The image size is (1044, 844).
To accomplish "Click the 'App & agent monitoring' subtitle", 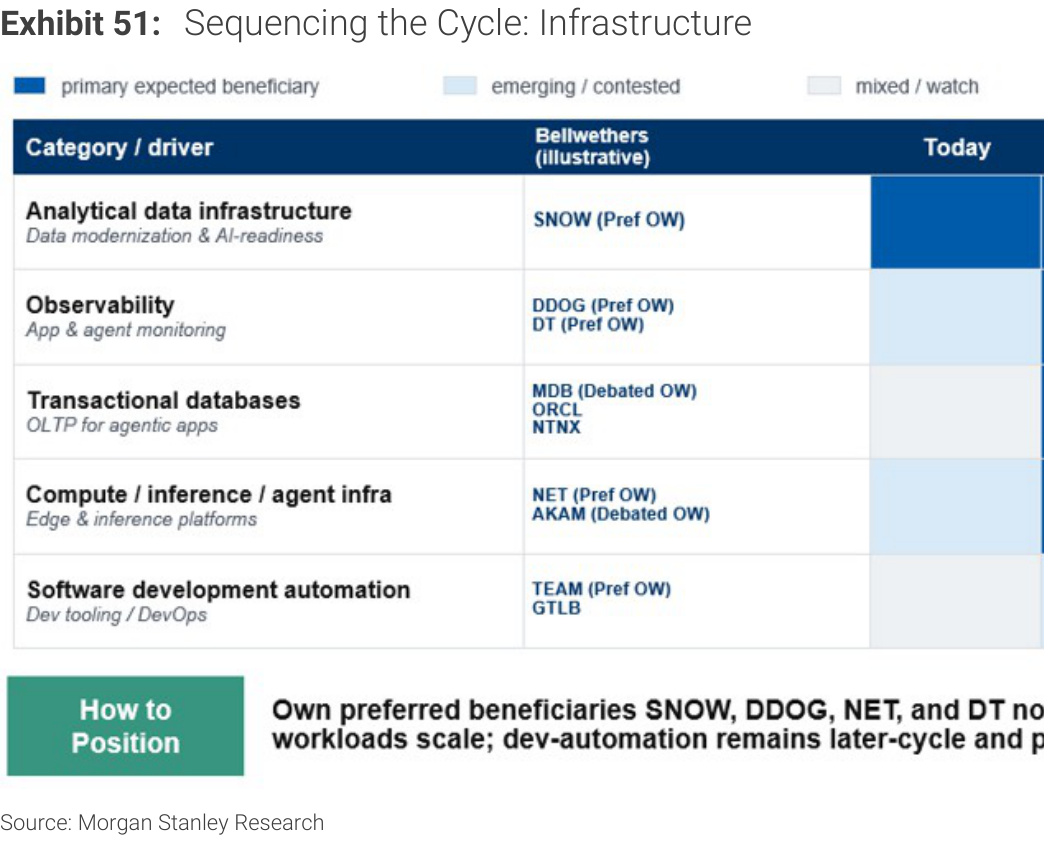I will pos(126,330).
